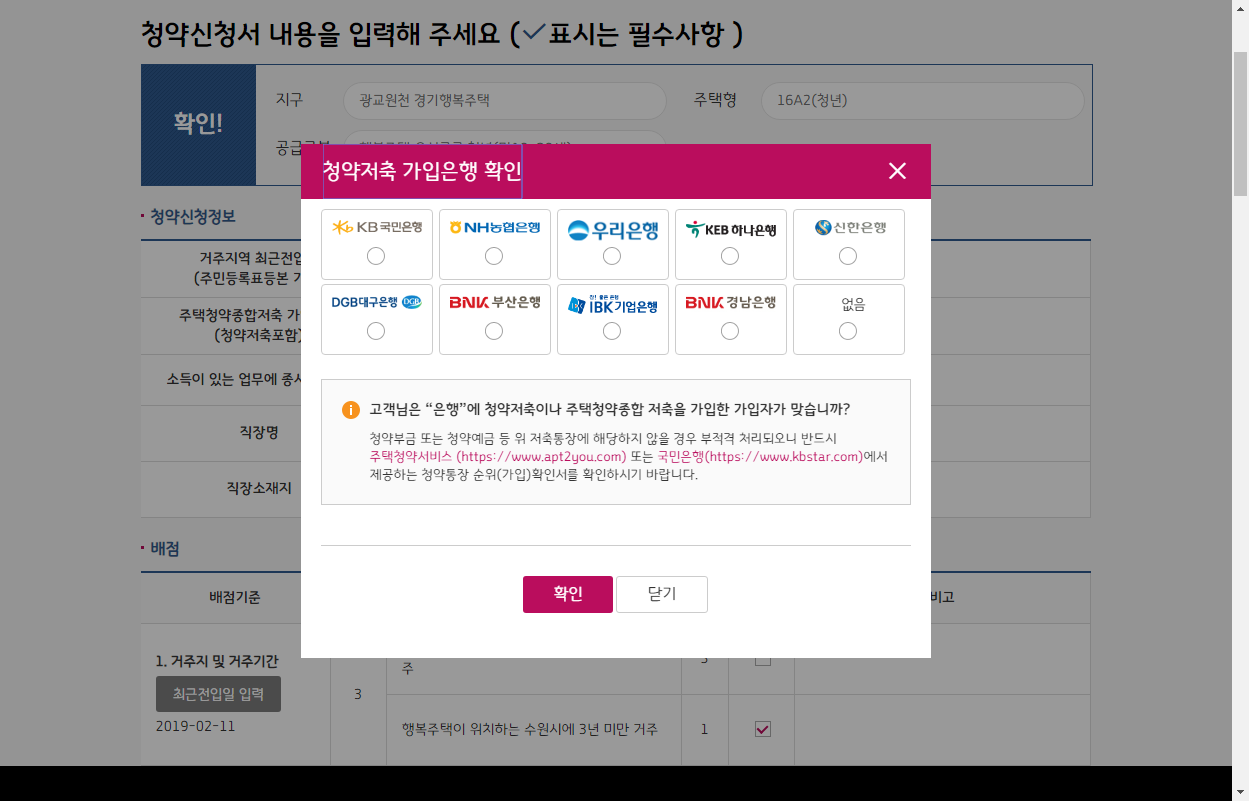
Task: Click the 우리은행 logo
Action: point(613,230)
